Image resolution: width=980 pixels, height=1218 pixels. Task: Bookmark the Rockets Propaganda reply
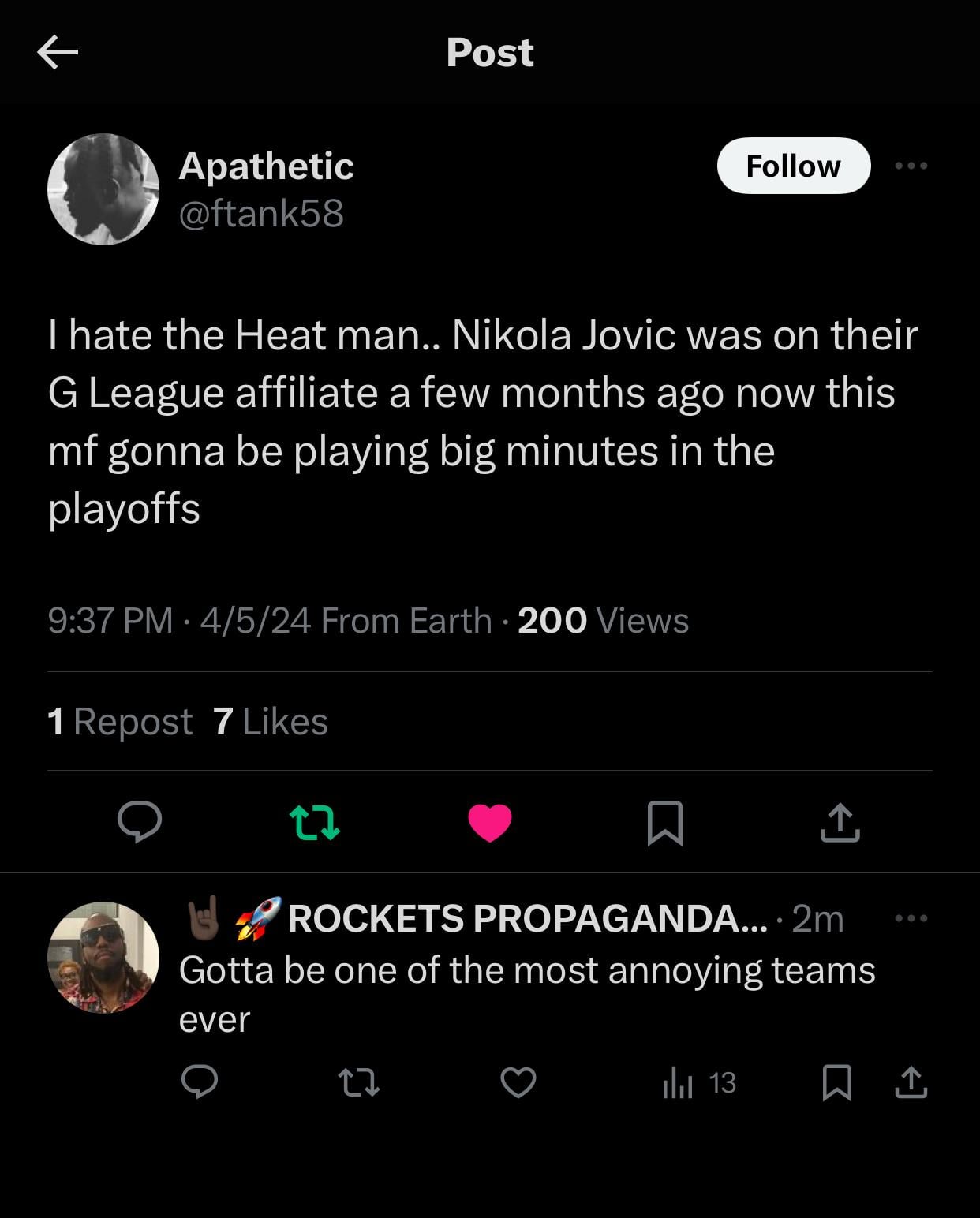pos(836,1082)
